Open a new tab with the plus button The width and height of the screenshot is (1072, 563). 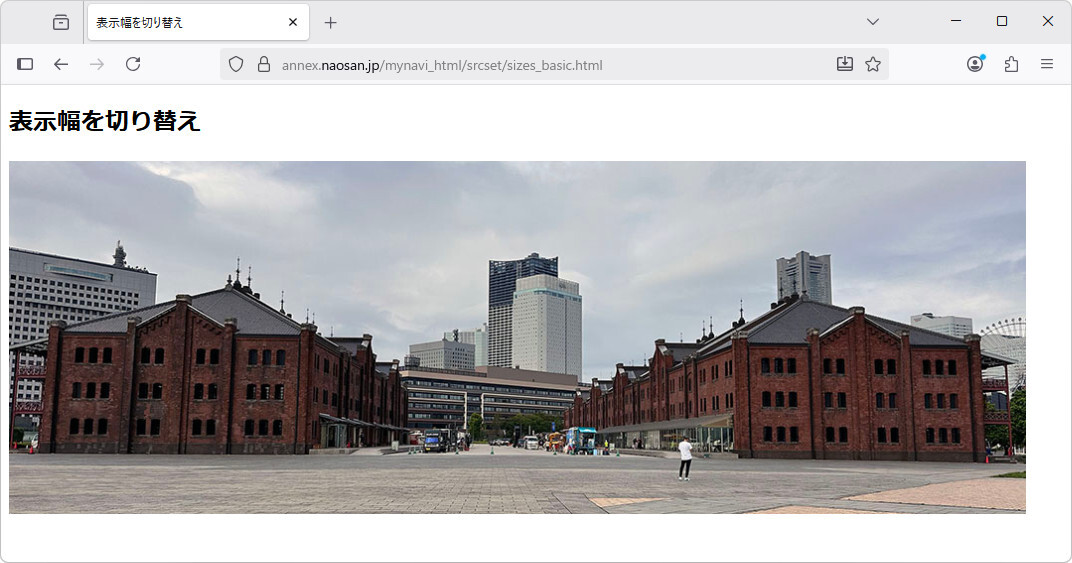tap(331, 22)
